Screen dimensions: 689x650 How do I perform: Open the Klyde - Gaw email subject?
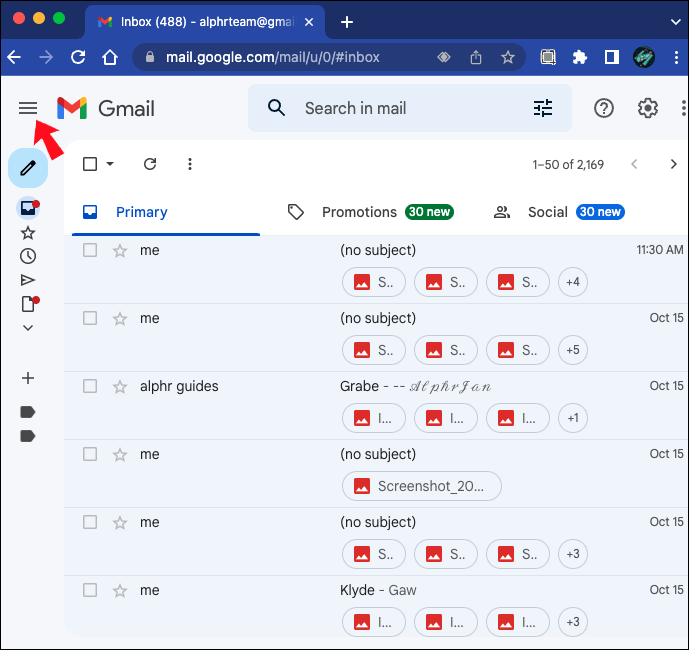(378, 590)
